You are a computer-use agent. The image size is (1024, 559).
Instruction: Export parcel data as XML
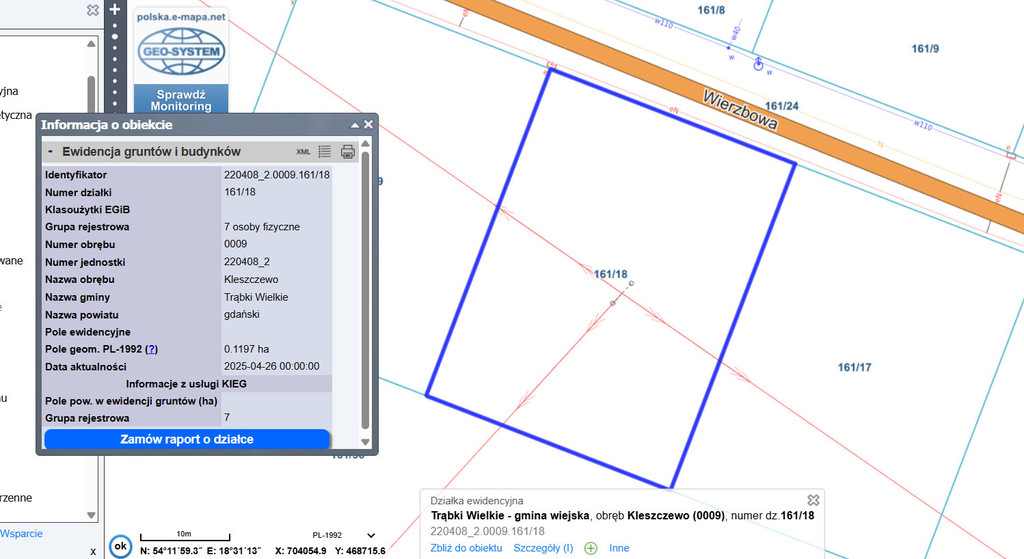click(x=303, y=152)
